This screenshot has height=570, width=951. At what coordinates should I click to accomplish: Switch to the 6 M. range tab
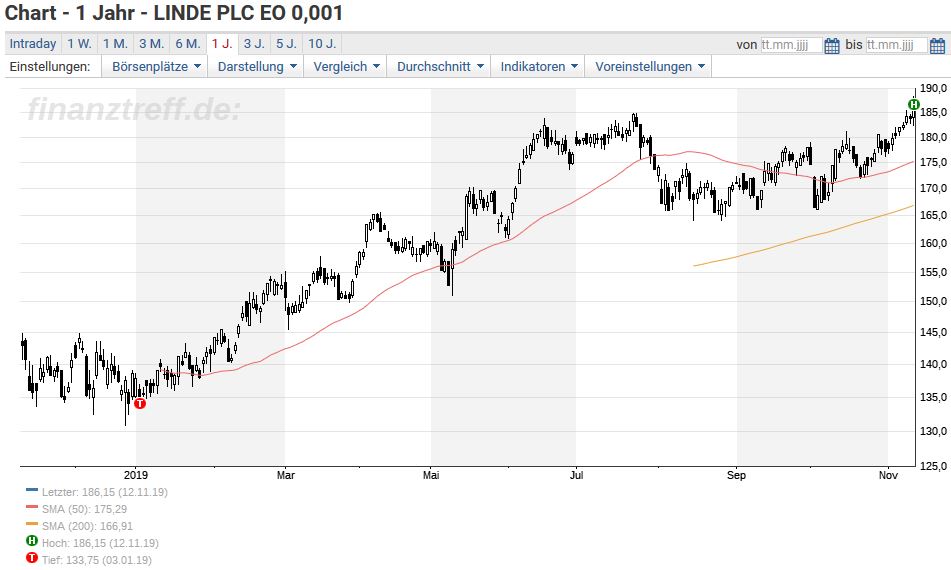(188, 44)
